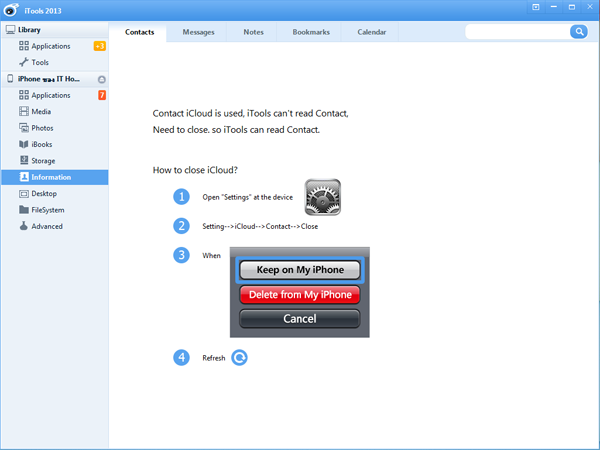Screen dimensions: 600x450
Task: Click the blue Refresh icon
Action: pos(239,357)
